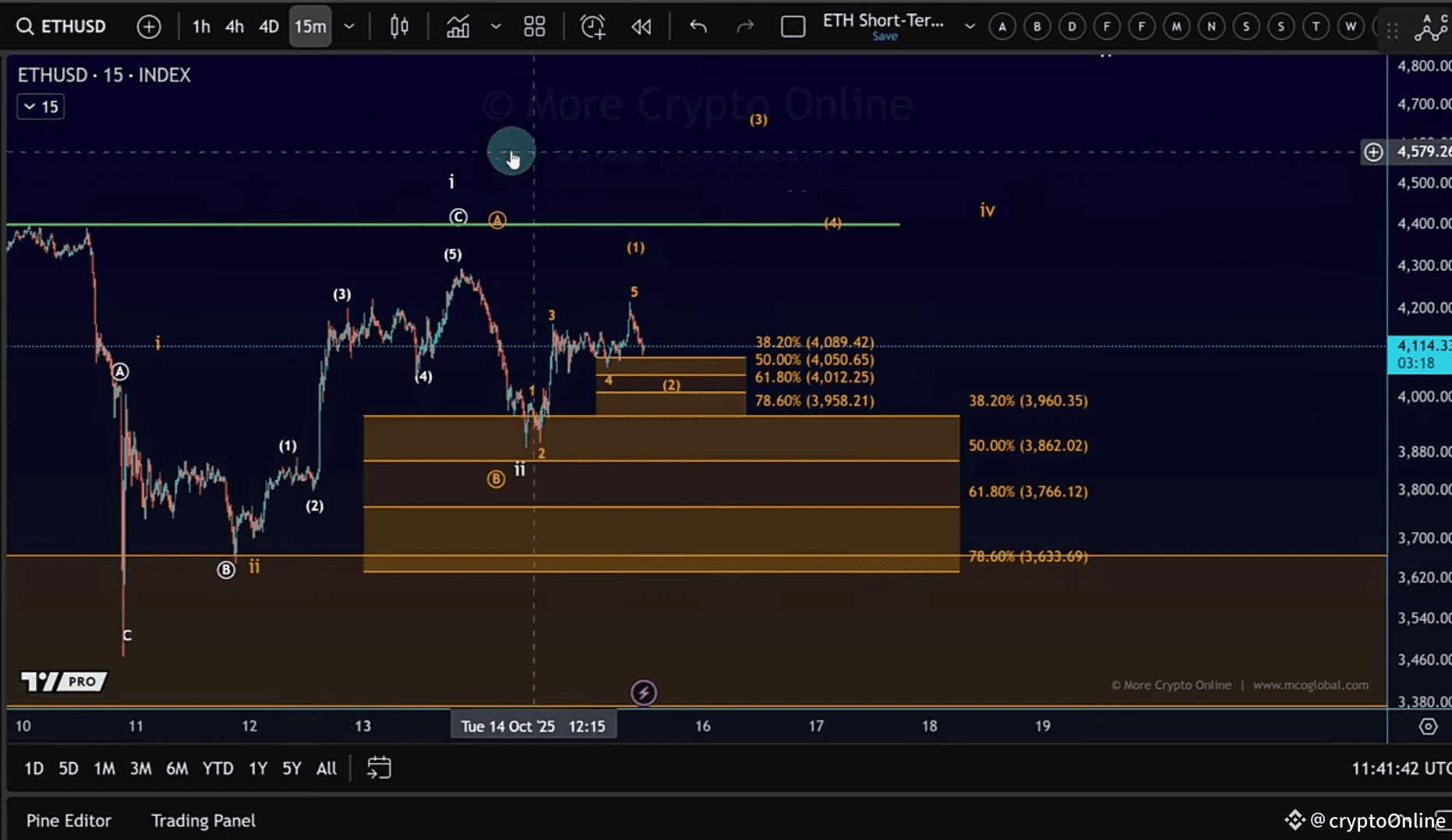1452x840 pixels.
Task: Open chart settings gear near price axis
Action: (1428, 726)
